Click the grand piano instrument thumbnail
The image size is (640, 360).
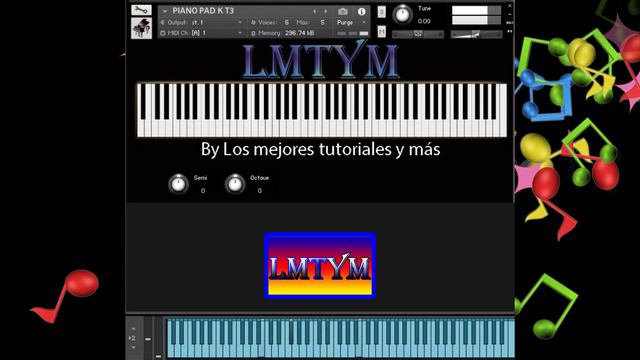[x=141, y=29]
